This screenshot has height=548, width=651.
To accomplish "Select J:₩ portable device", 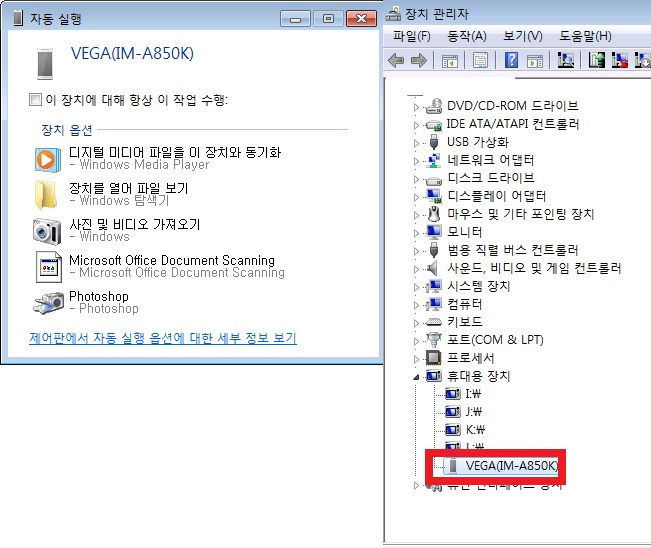I will 473,411.
